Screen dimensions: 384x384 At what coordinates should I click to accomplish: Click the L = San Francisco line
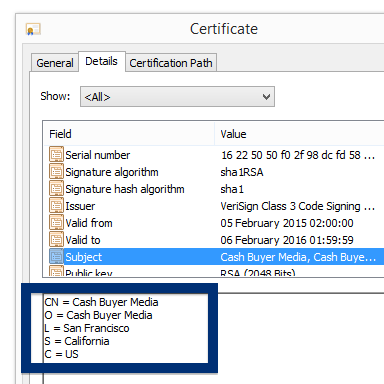(x=87, y=328)
